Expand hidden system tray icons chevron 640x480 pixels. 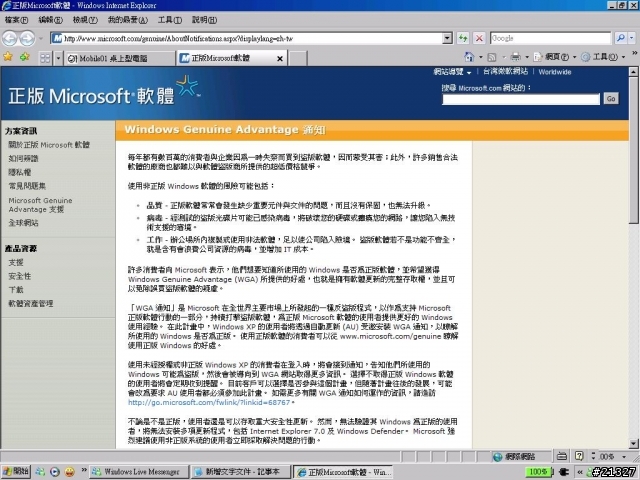pyautogui.click(x=579, y=472)
